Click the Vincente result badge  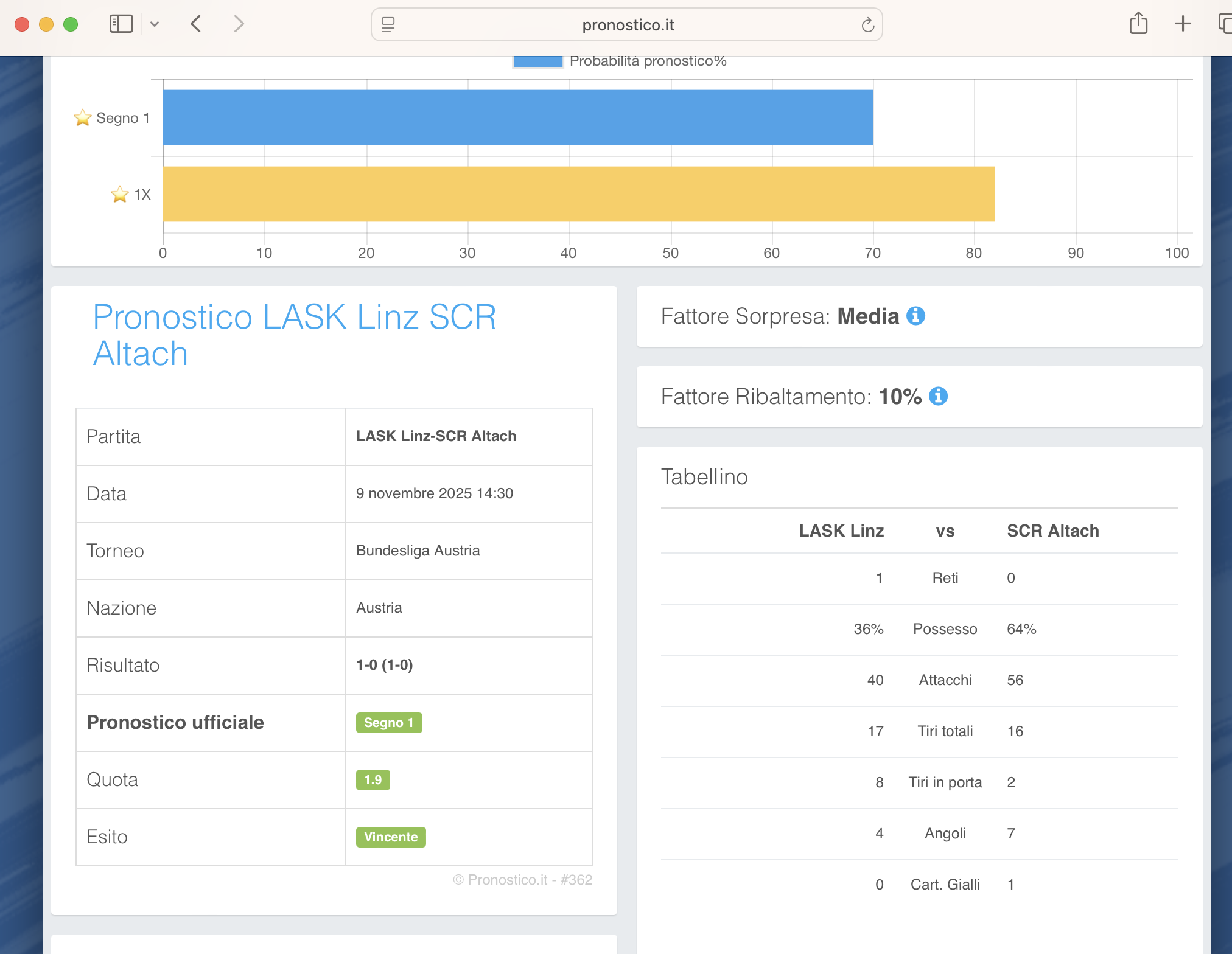[x=390, y=837]
